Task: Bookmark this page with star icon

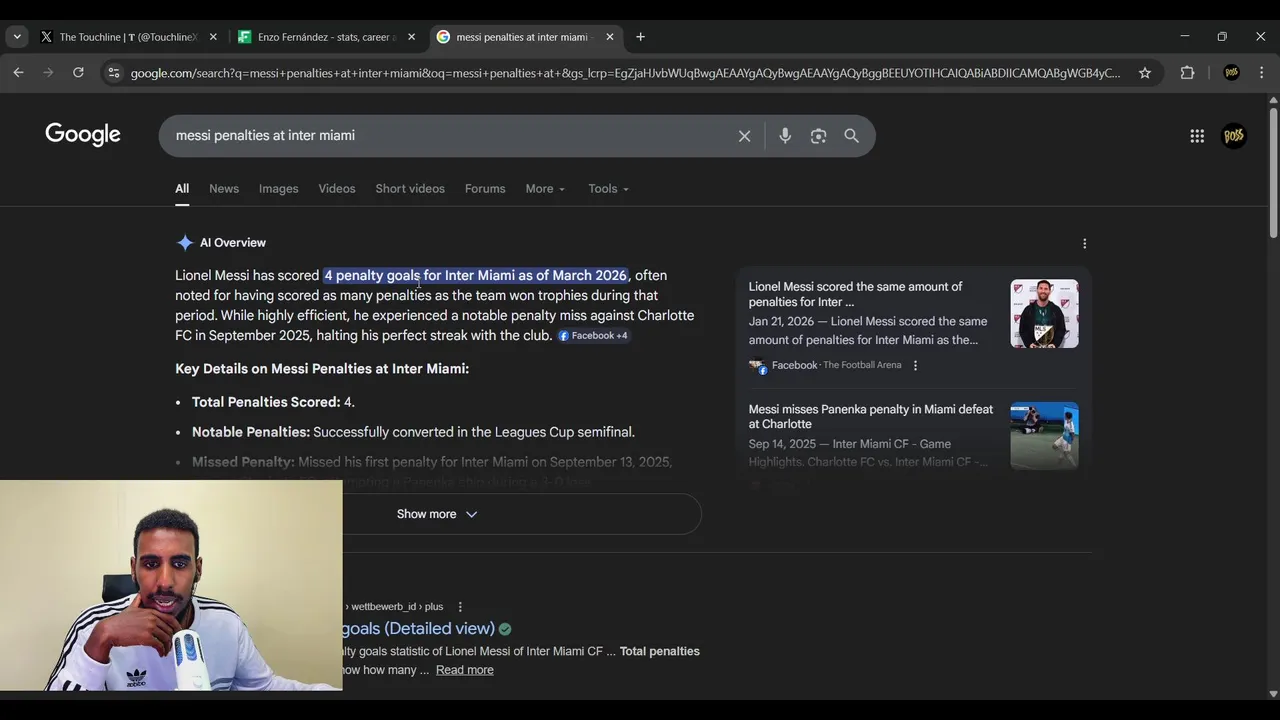Action: [x=1145, y=73]
